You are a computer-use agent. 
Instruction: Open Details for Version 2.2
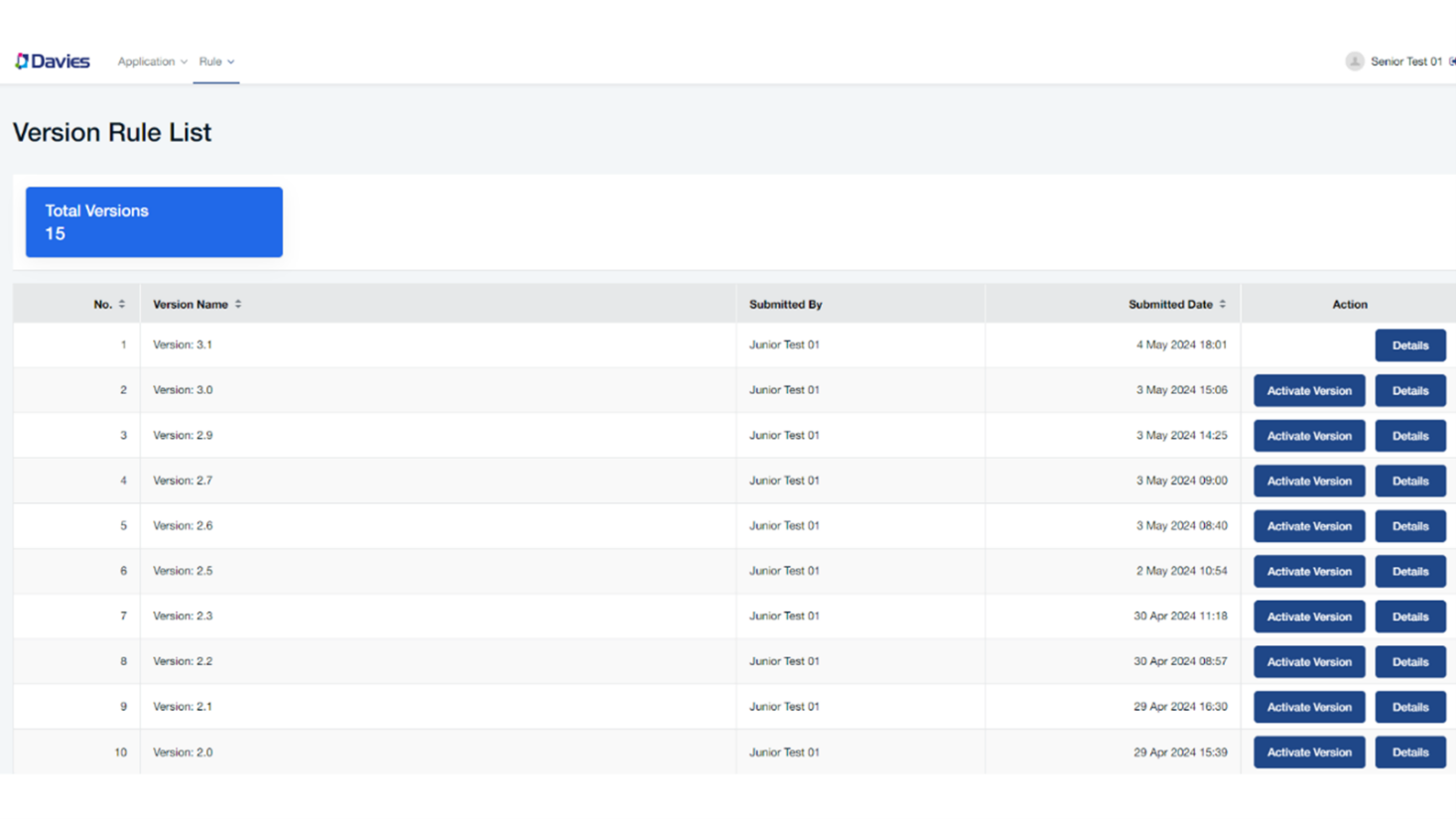tap(1409, 662)
